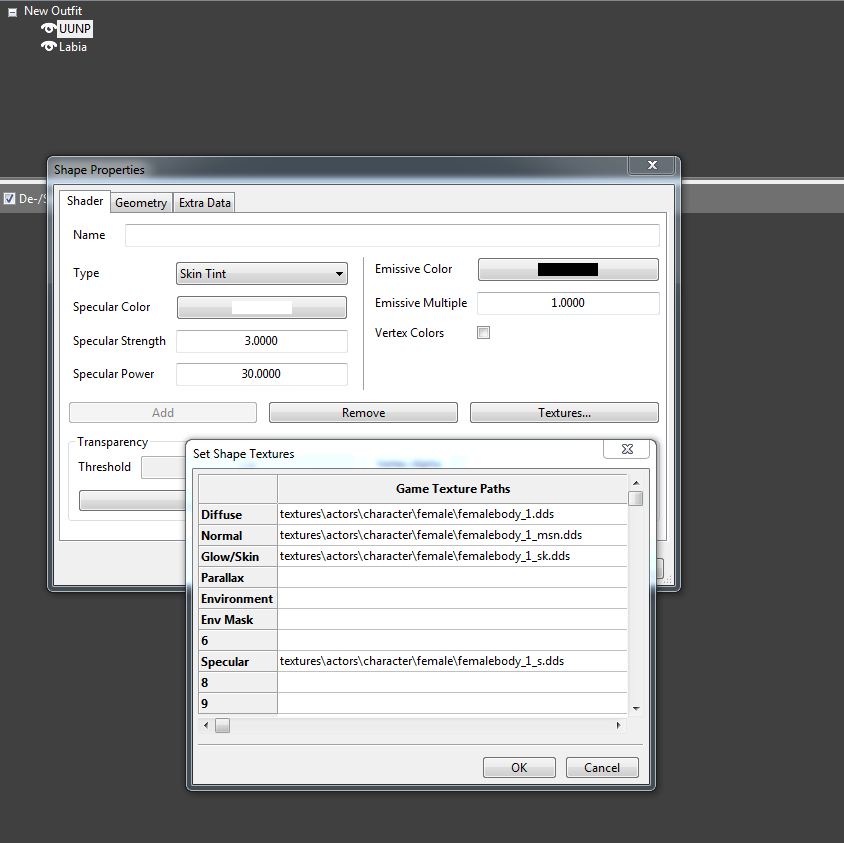
Task: Select the Labia shape in tree
Action: (73, 47)
